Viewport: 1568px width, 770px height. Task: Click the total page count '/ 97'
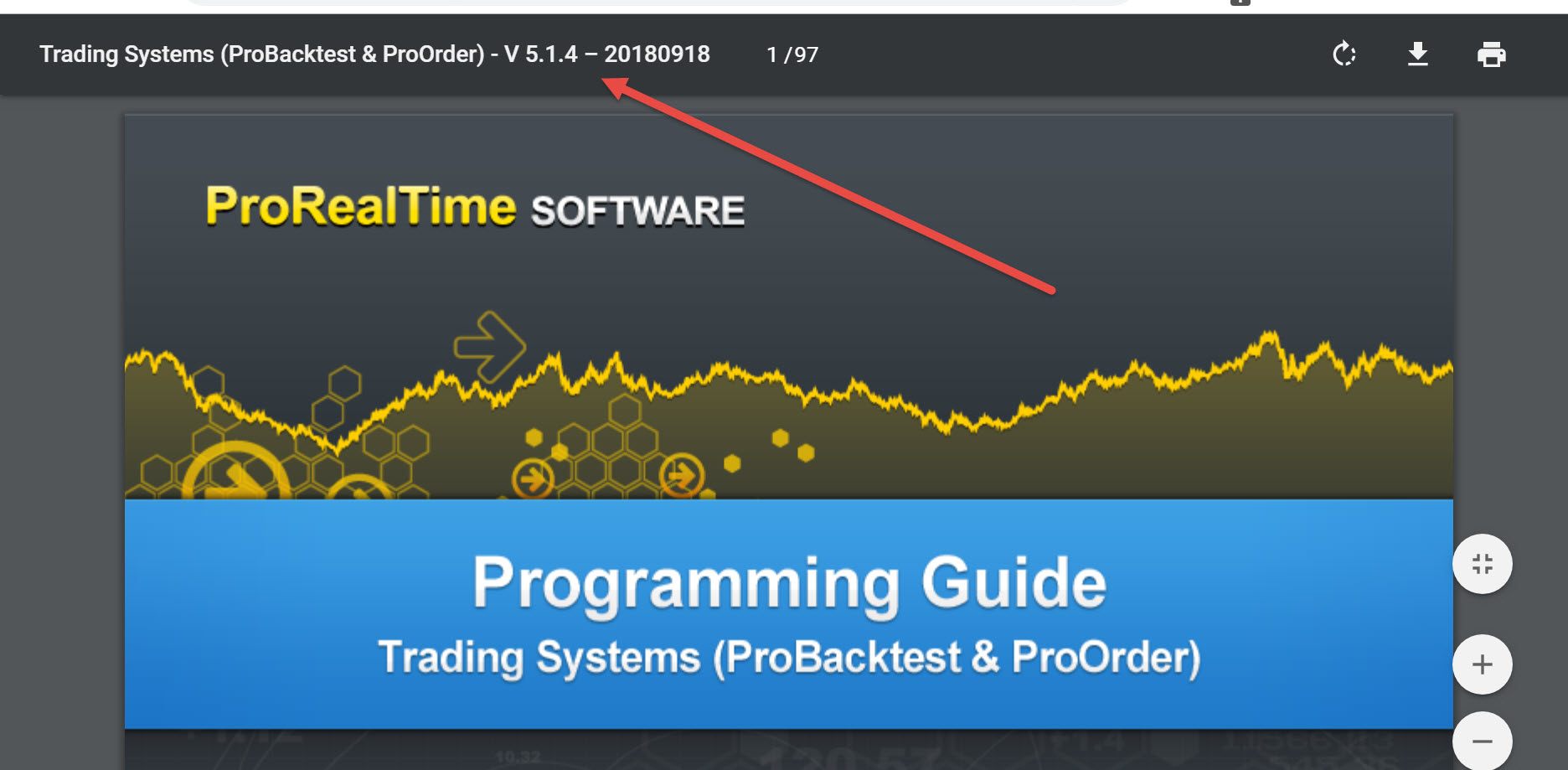click(x=802, y=54)
